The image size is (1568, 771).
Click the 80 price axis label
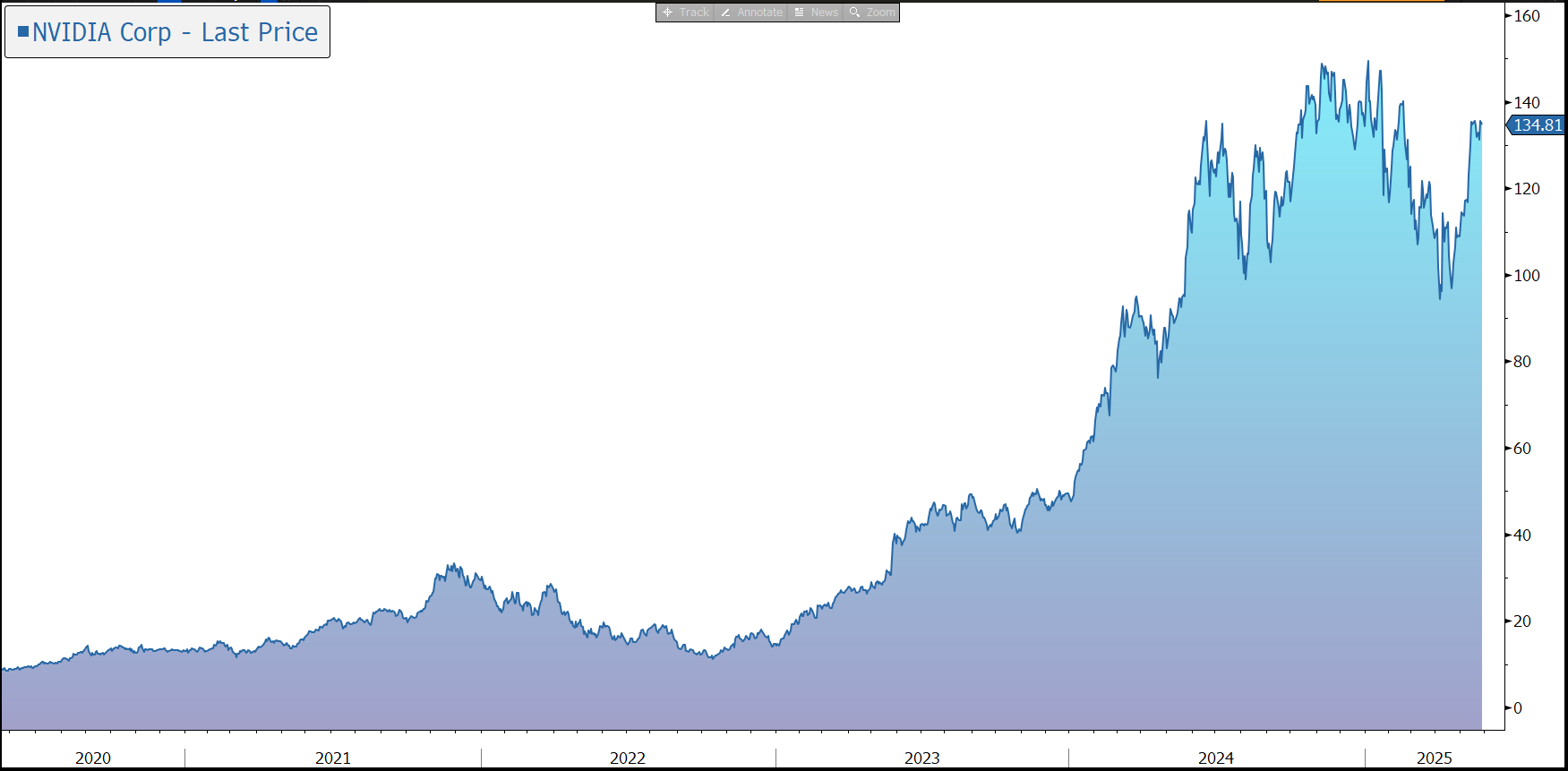[x=1522, y=362]
